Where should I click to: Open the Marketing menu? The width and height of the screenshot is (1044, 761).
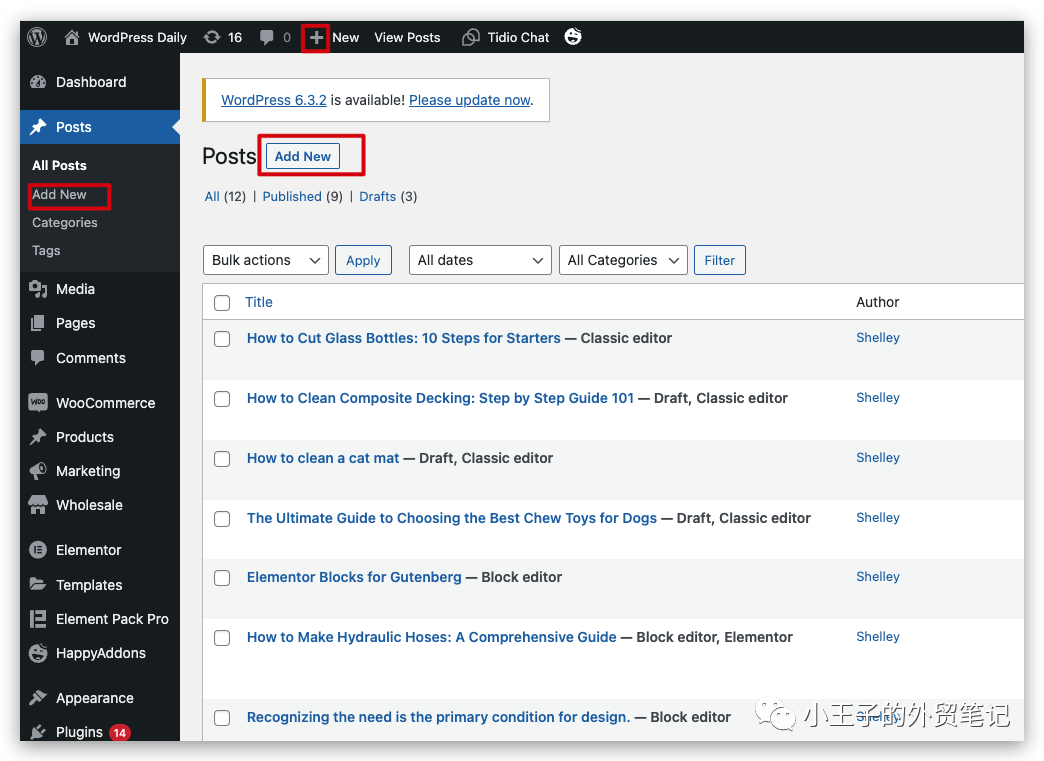click(x=100, y=471)
